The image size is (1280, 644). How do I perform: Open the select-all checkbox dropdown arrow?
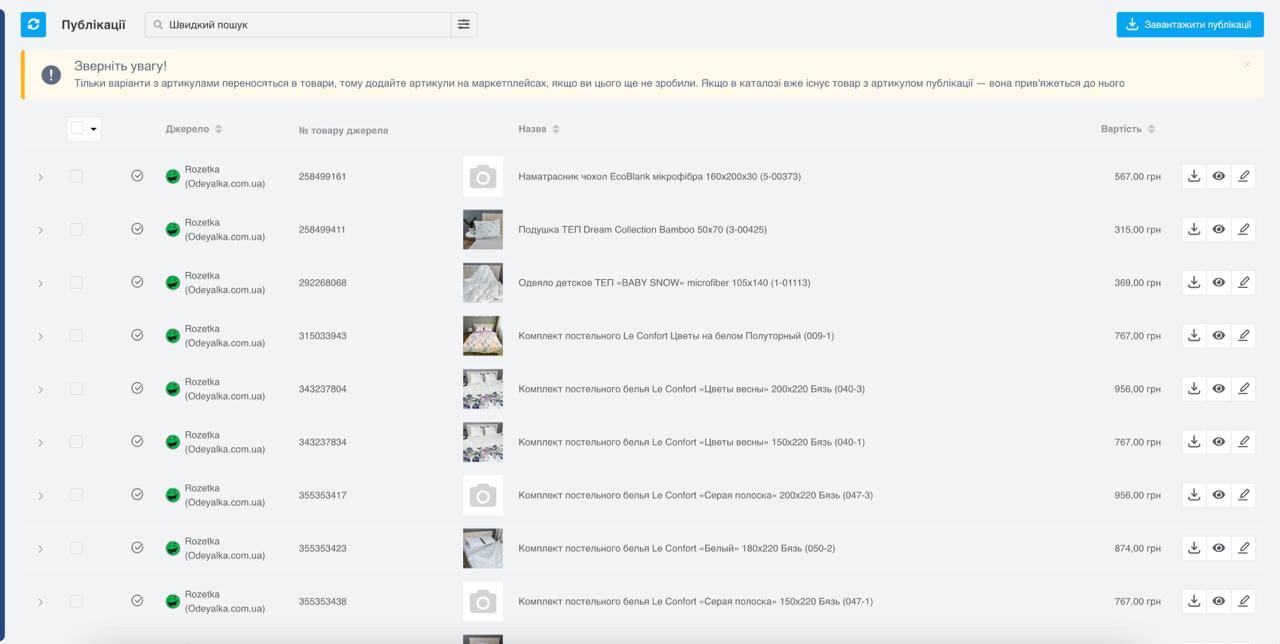coord(94,129)
